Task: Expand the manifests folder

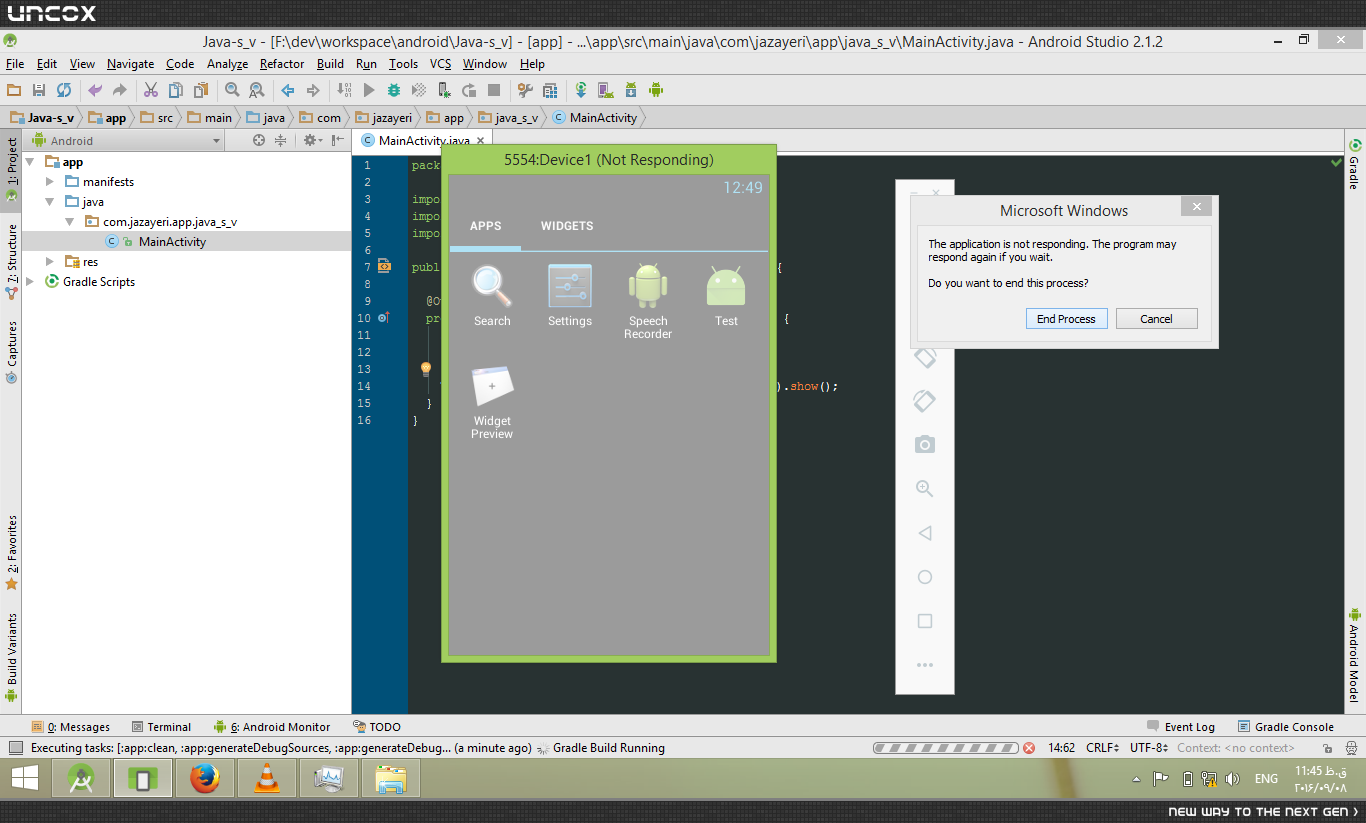Action: click(50, 182)
